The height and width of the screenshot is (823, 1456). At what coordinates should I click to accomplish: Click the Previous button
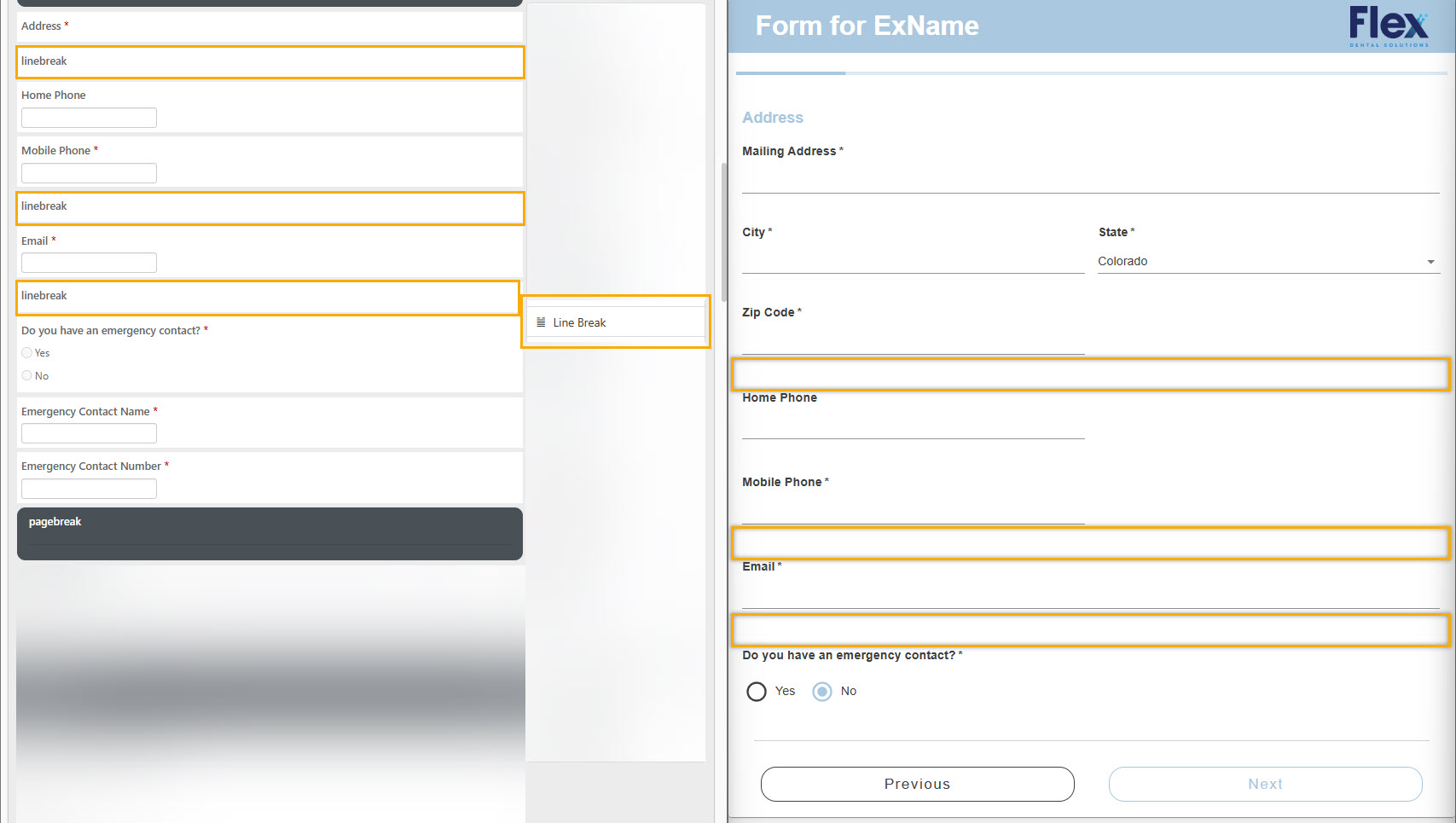click(917, 784)
